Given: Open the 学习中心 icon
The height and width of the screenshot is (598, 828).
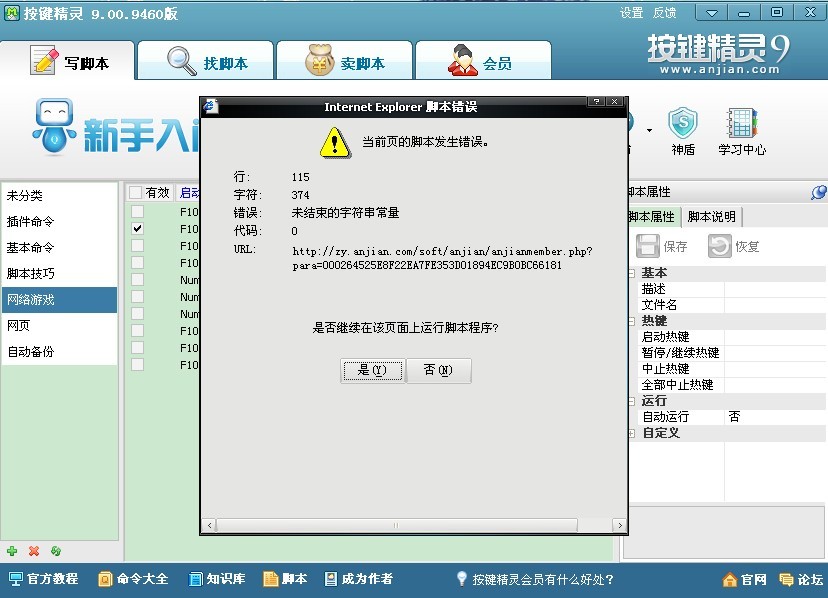Looking at the screenshot, I should (742, 131).
